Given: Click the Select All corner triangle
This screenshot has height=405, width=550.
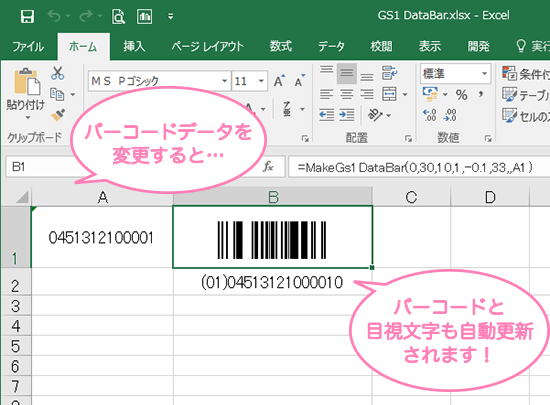Looking at the screenshot, I should [22, 197].
